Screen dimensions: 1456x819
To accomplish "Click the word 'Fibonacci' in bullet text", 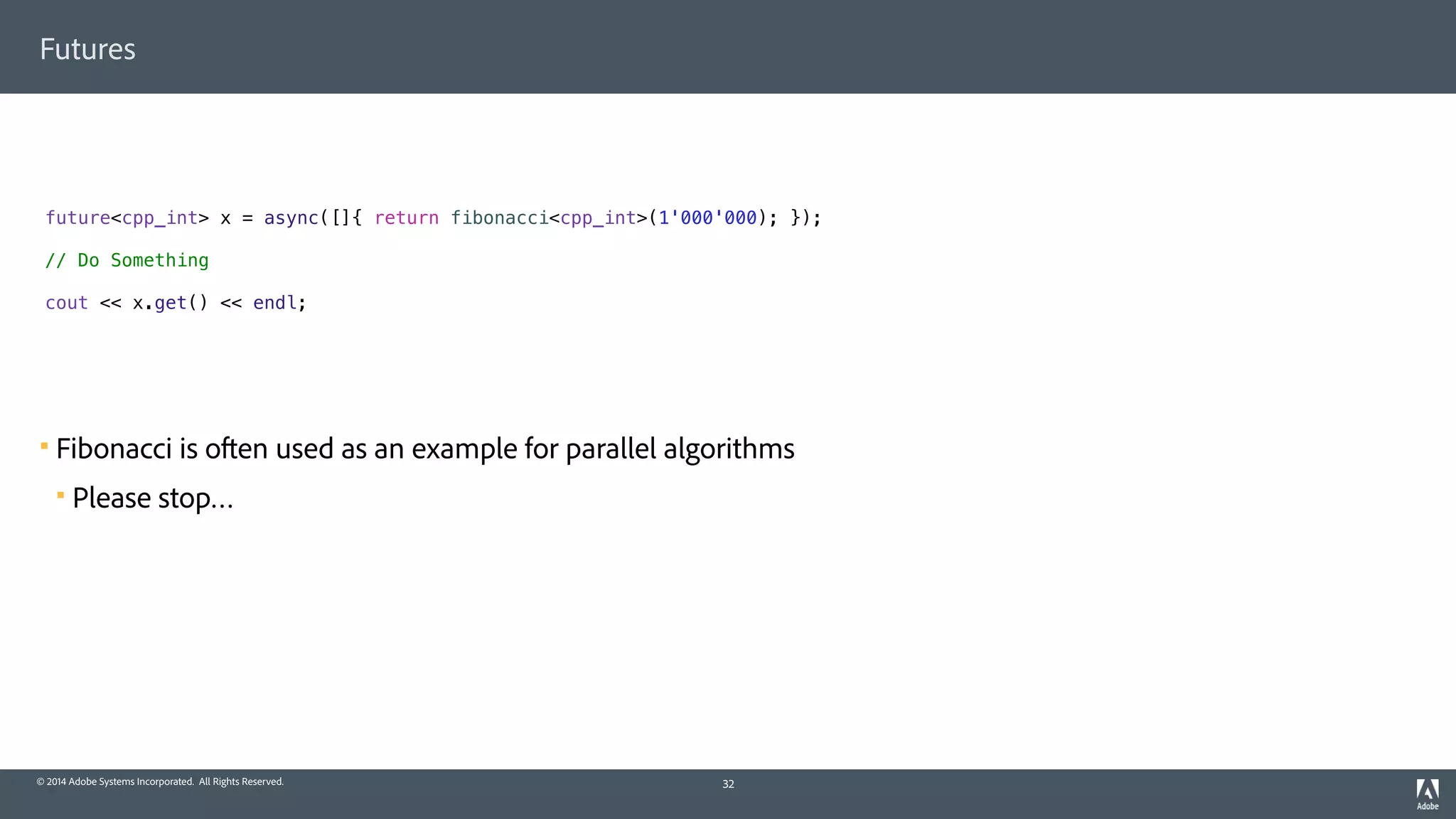I will point(114,449).
